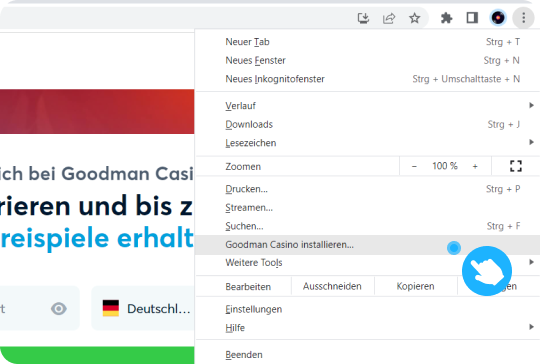Screen dimensions: 540x364
Task: Click the share page icon
Action: (x=389, y=18)
